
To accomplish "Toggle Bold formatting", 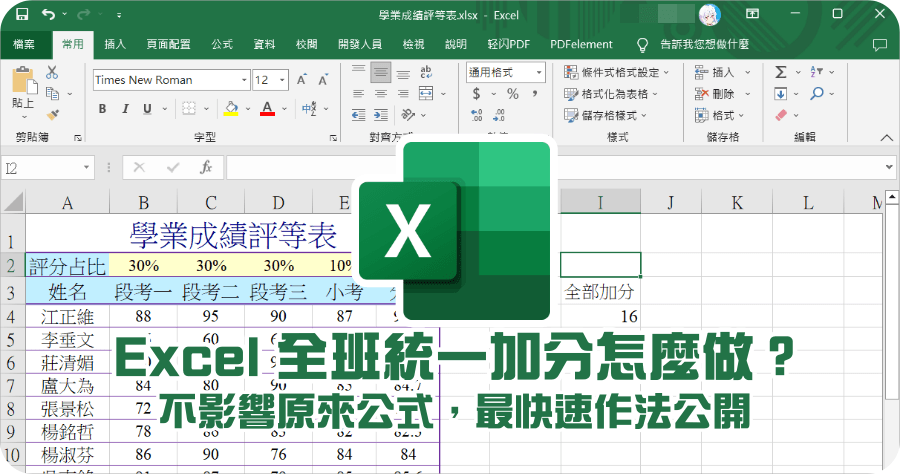I will [x=102, y=109].
